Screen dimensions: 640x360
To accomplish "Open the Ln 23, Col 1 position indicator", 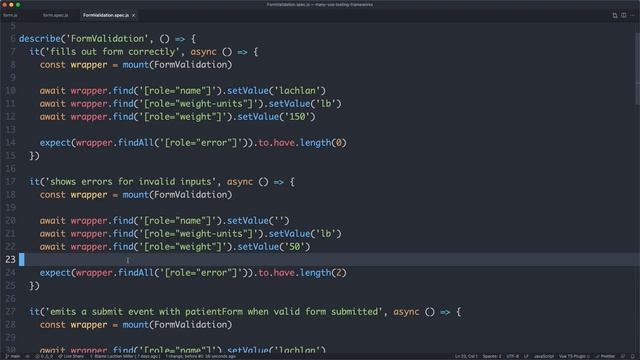I will 466,356.
